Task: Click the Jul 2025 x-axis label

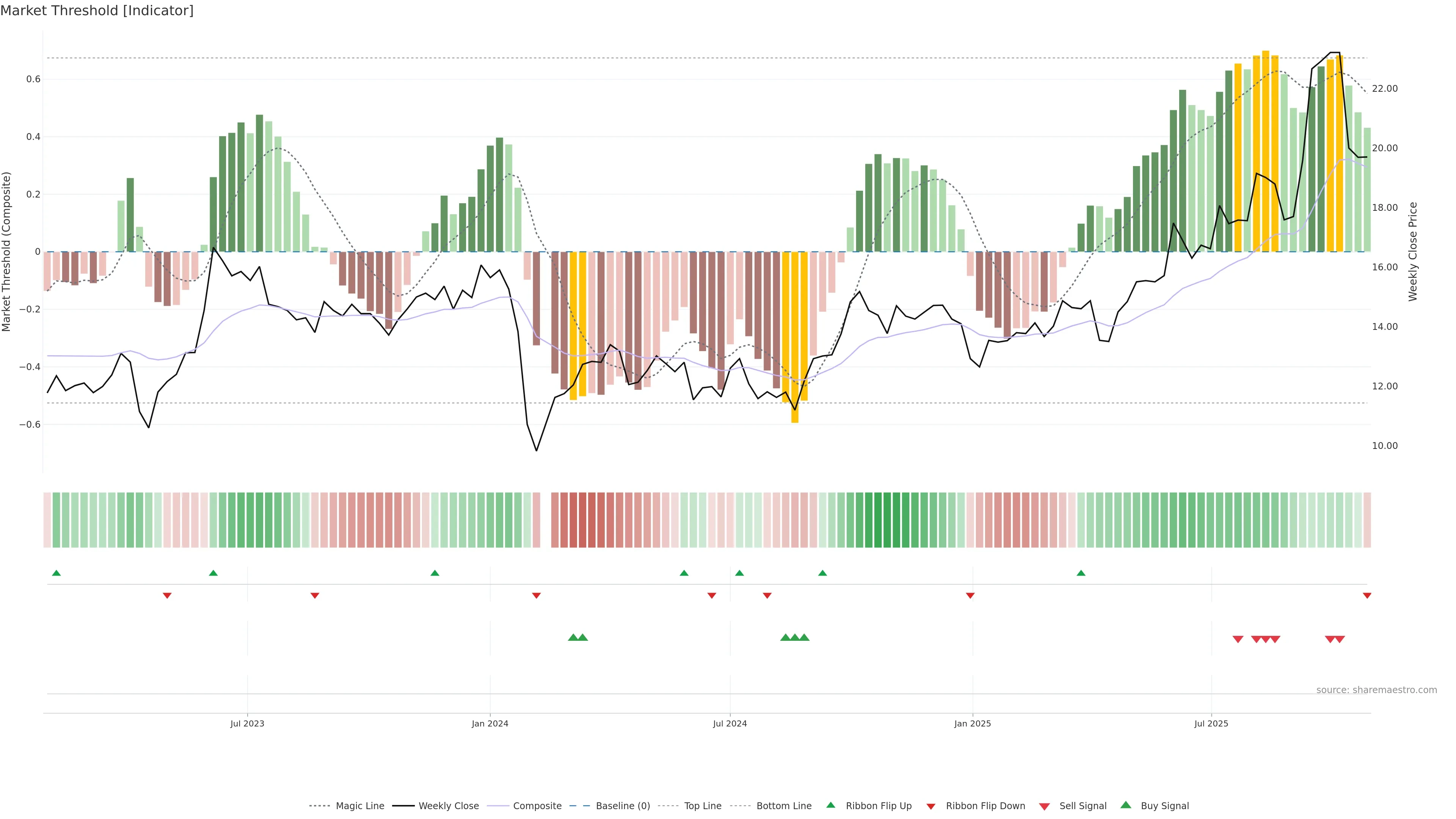Action: tap(1211, 723)
